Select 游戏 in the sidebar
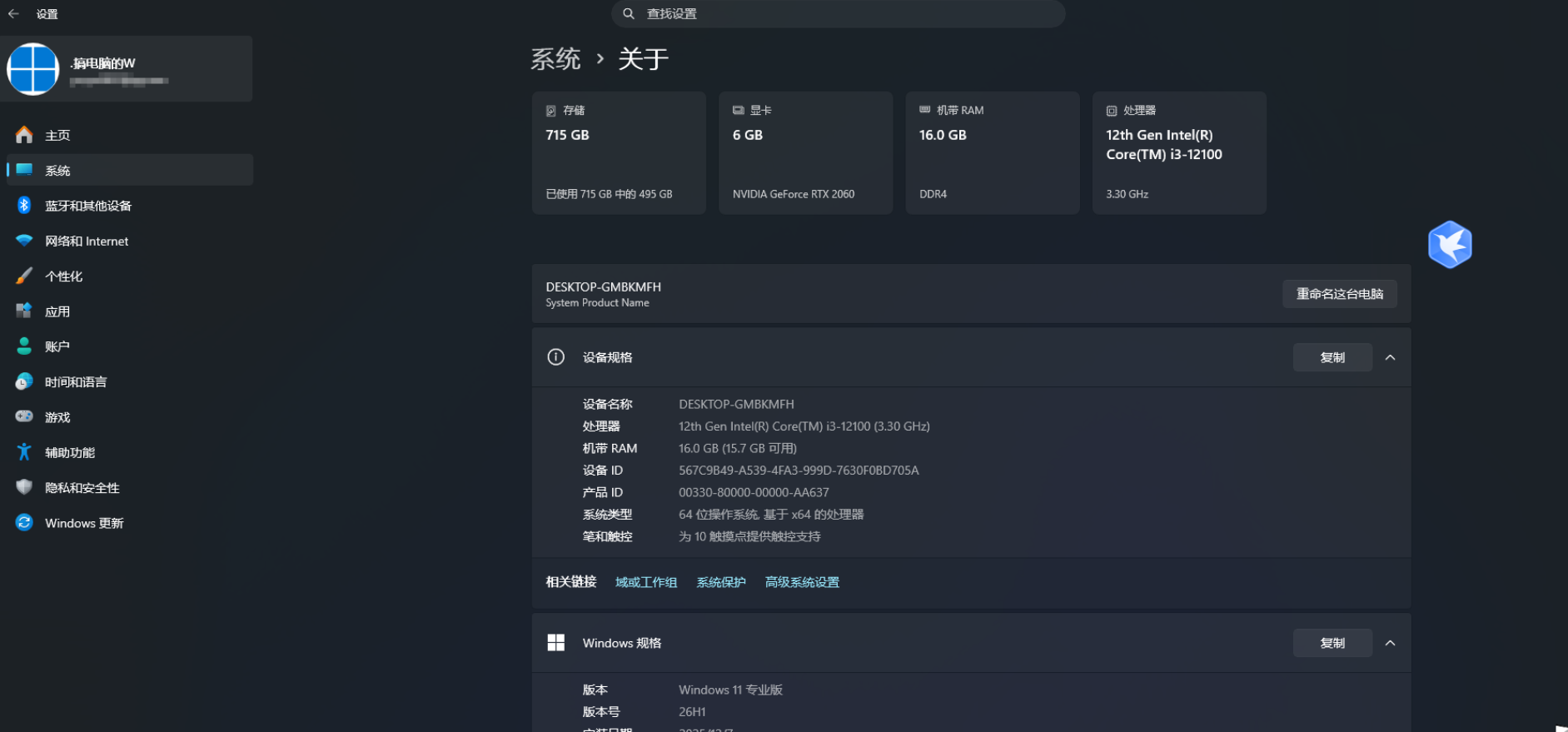The height and width of the screenshot is (732, 1568). [x=130, y=417]
